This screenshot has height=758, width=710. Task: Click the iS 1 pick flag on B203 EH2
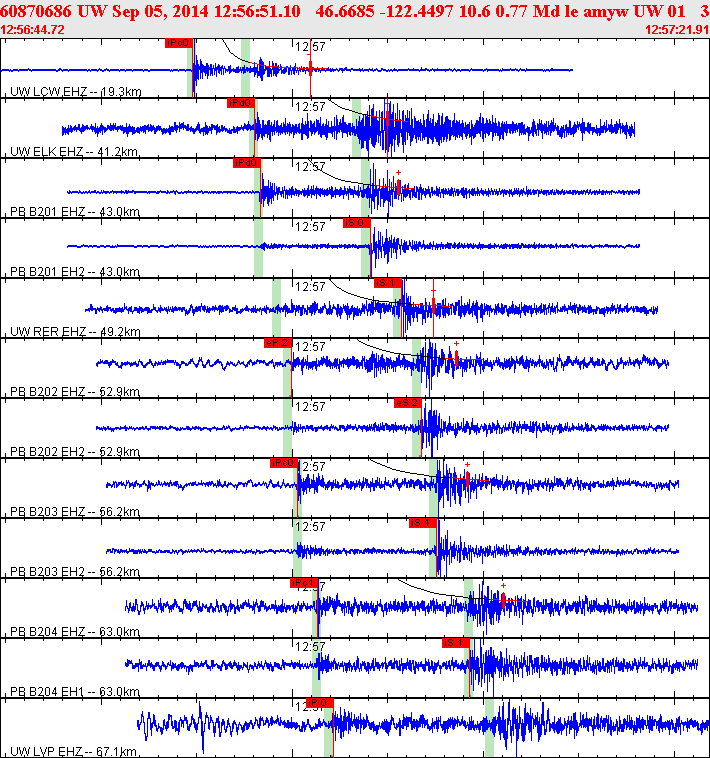pos(422,523)
